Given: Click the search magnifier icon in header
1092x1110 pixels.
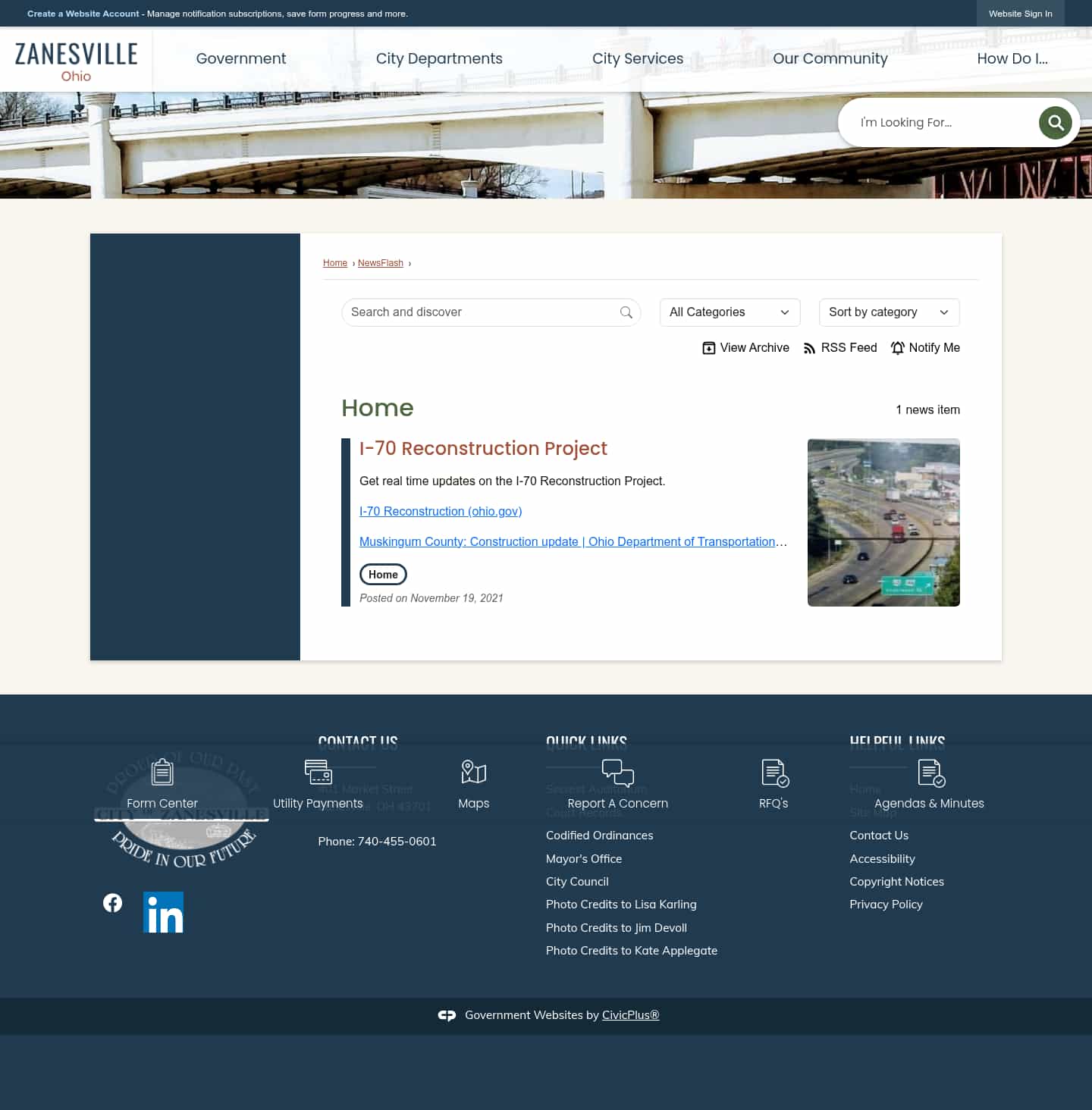Looking at the screenshot, I should coord(1055,122).
